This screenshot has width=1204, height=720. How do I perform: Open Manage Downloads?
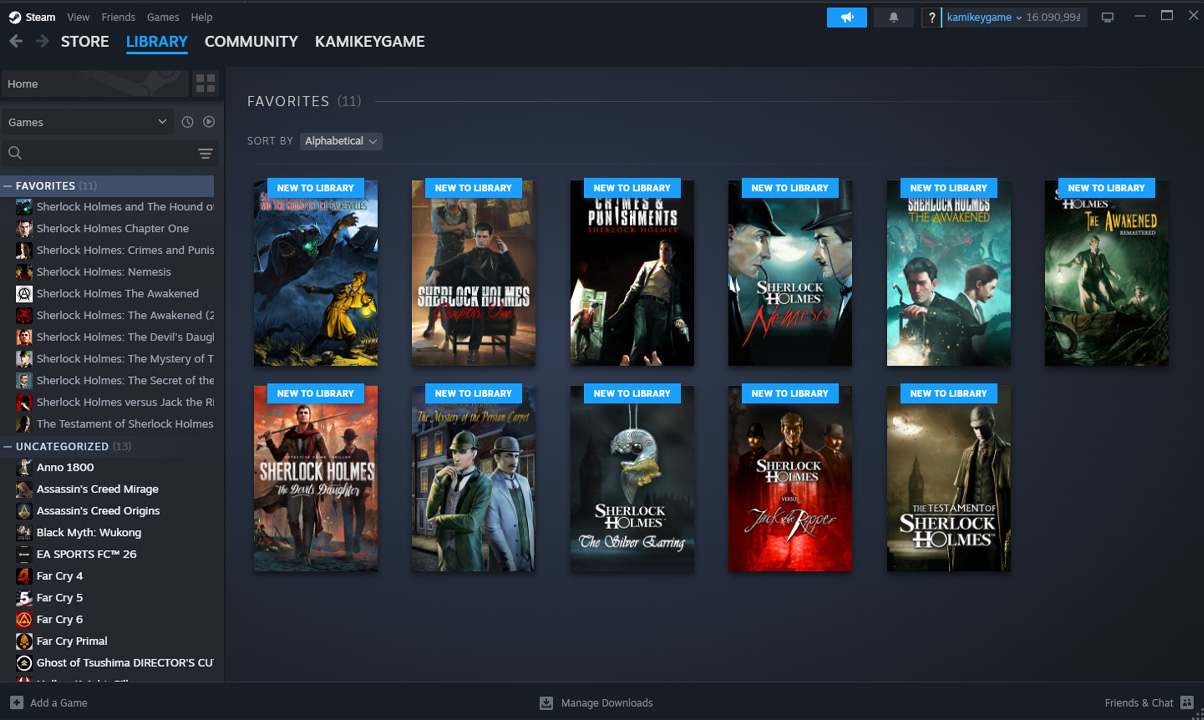click(596, 703)
